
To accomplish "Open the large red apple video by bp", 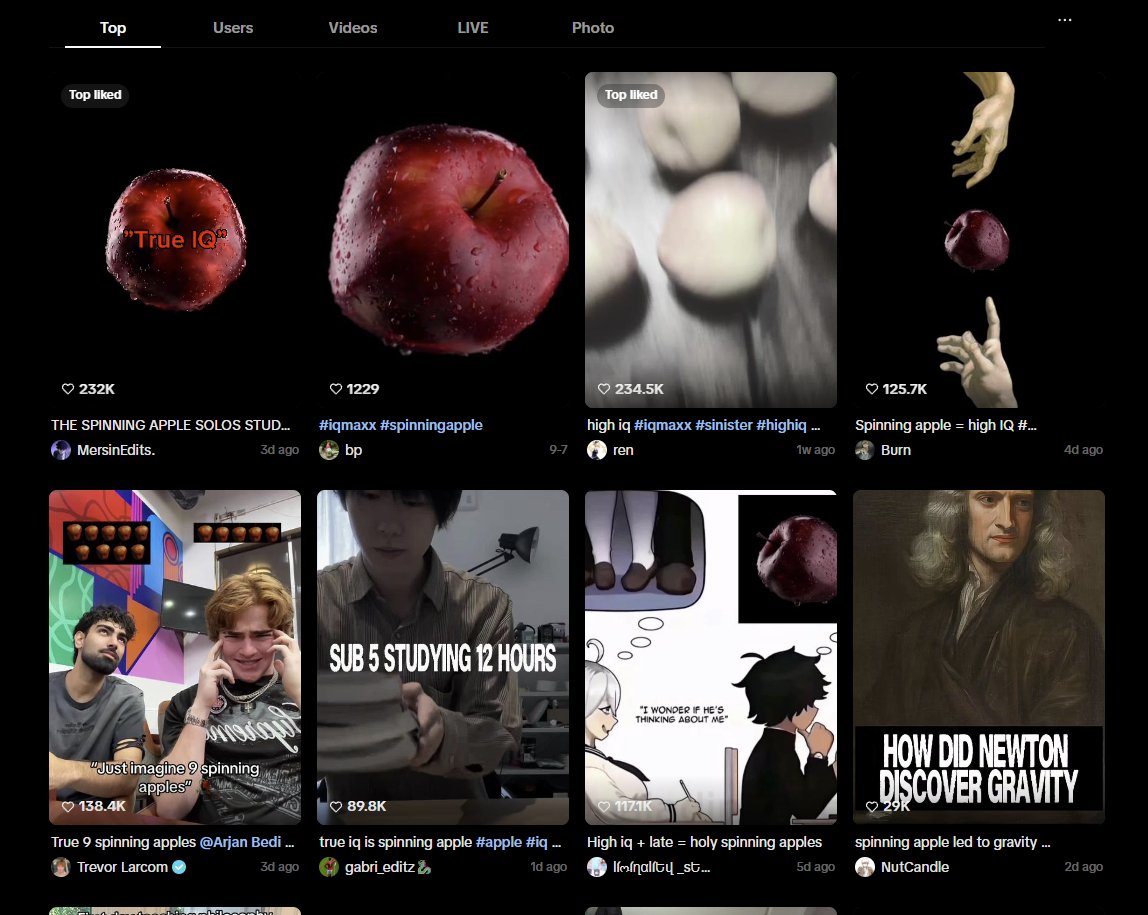I will tap(443, 239).
